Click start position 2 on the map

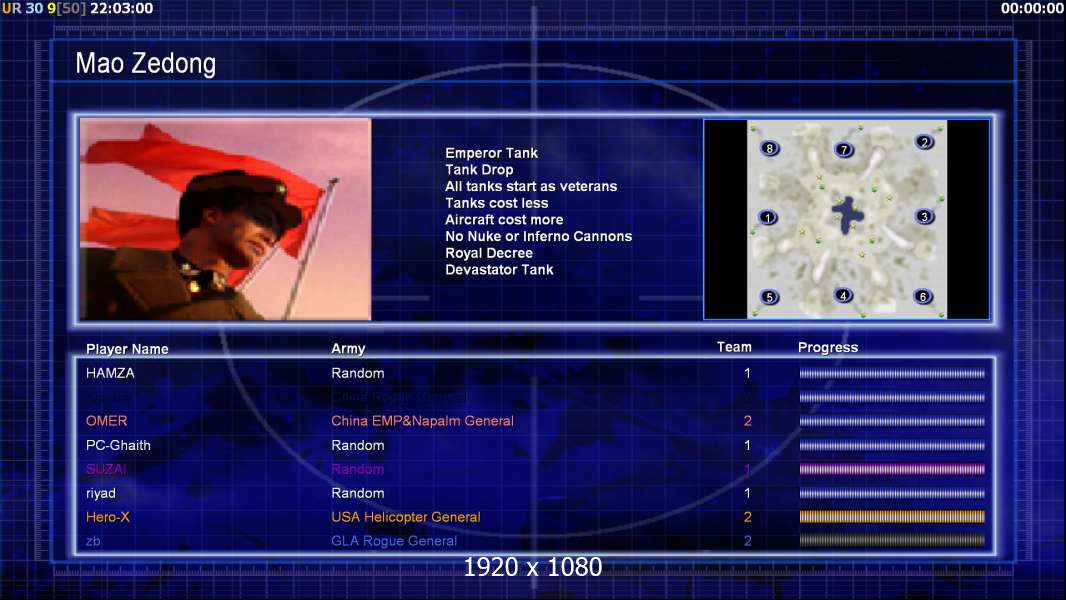(x=924, y=142)
